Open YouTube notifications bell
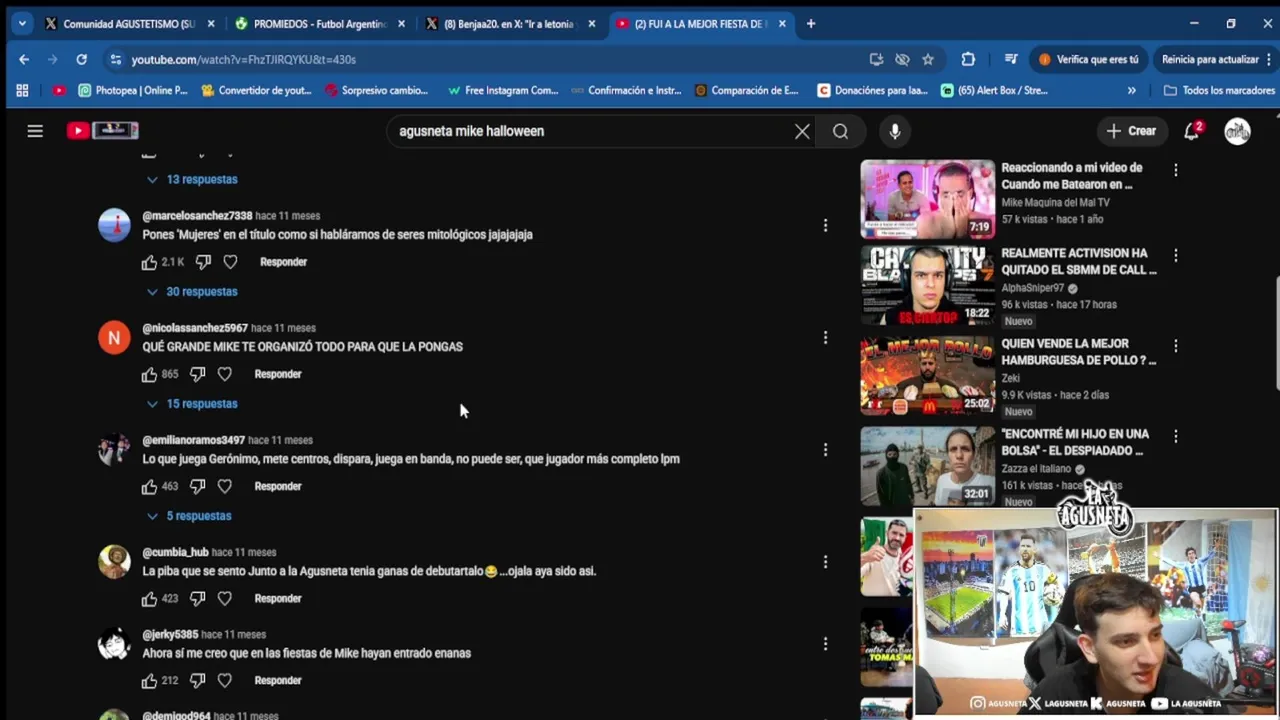 point(1192,131)
